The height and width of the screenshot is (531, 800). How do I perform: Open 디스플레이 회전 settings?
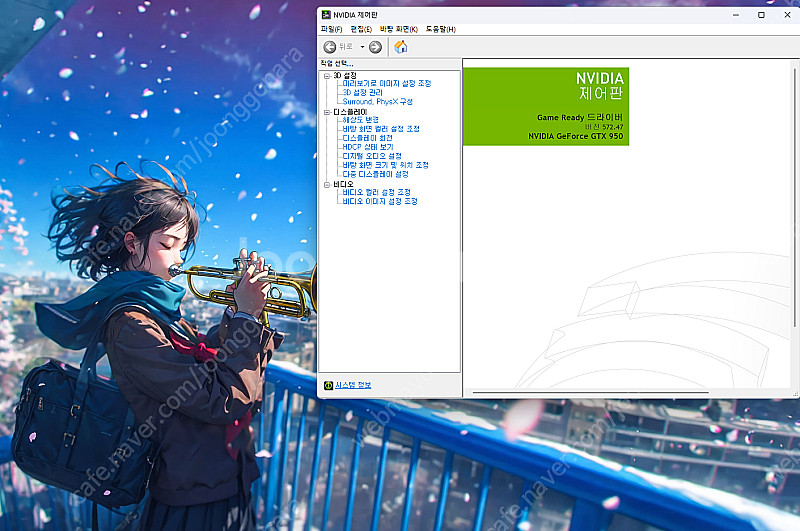367,138
